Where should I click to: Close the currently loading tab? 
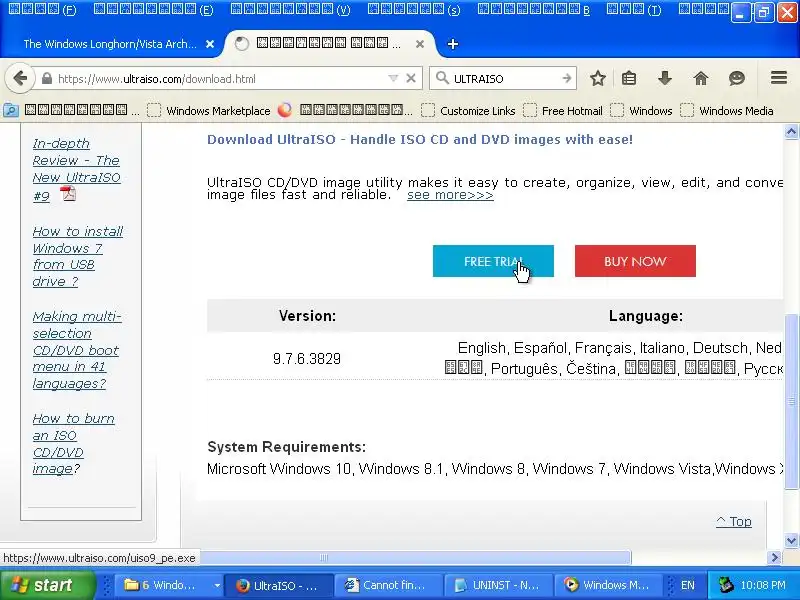420,44
